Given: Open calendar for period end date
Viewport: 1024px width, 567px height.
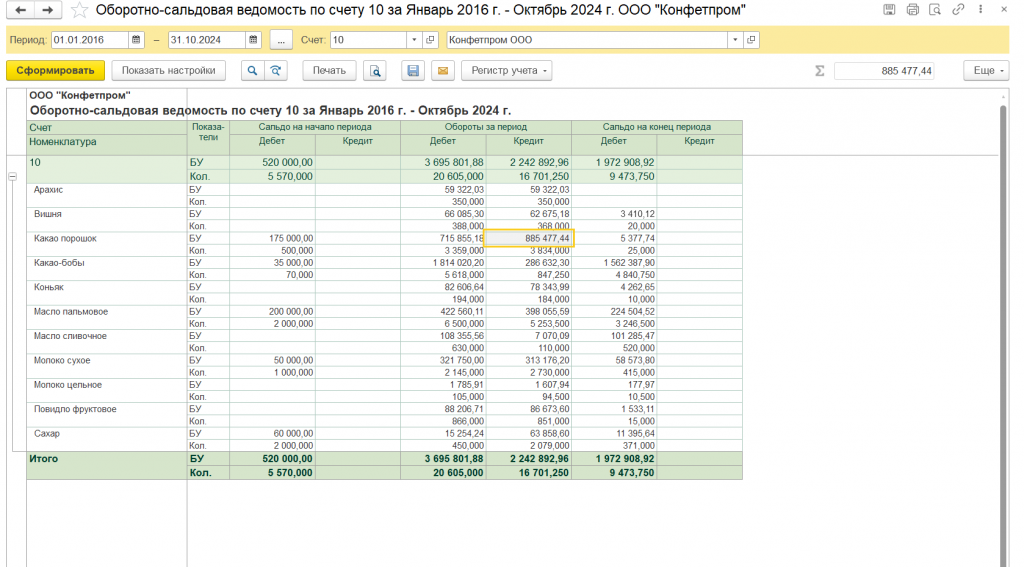Looking at the screenshot, I should [254, 40].
